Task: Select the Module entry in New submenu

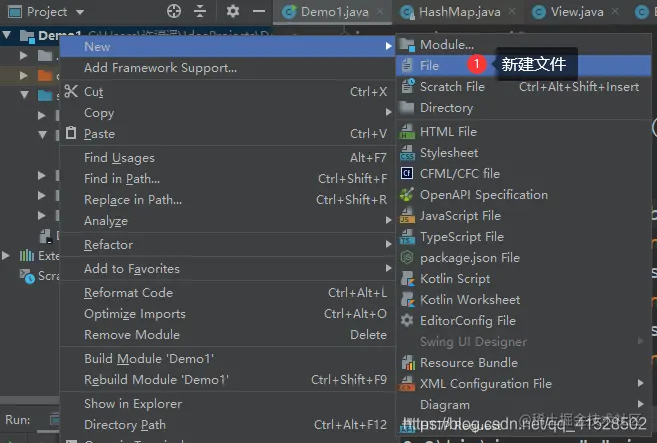Action: [523, 44]
